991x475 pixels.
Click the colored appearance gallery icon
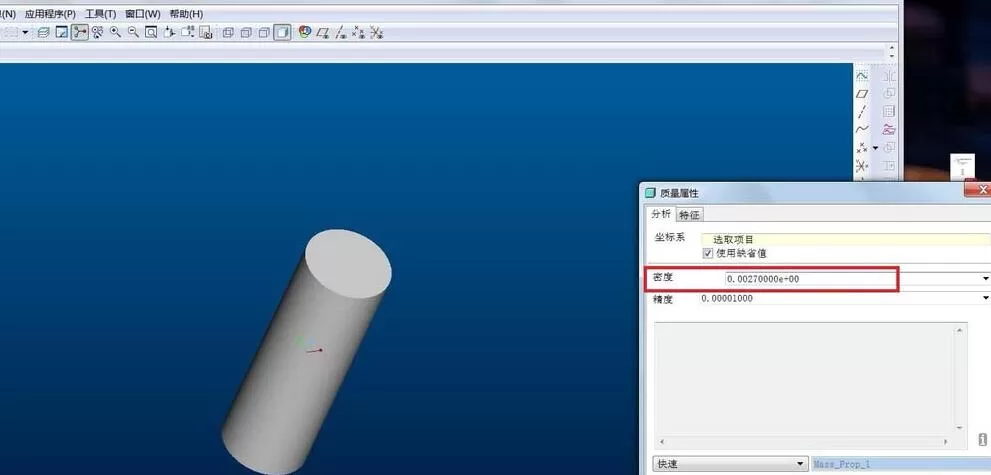(x=305, y=32)
